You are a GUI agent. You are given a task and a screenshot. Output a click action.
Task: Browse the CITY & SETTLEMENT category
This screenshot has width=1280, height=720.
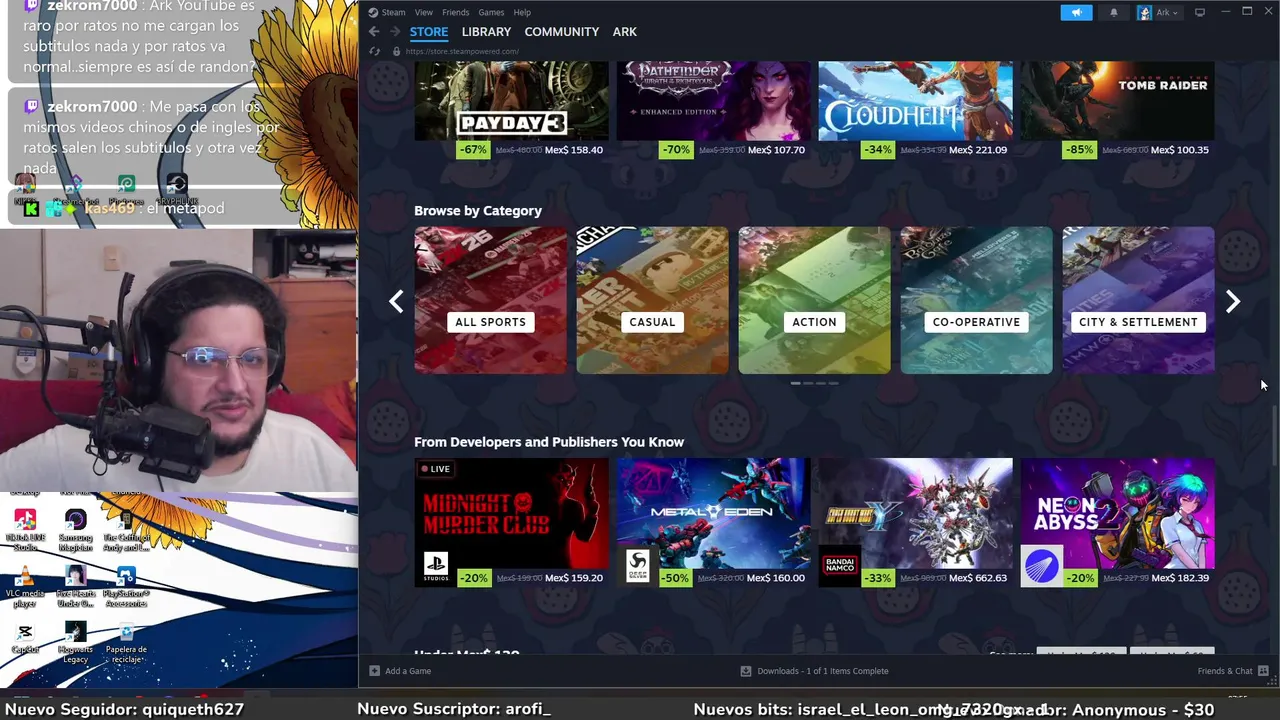pyautogui.click(x=1138, y=300)
